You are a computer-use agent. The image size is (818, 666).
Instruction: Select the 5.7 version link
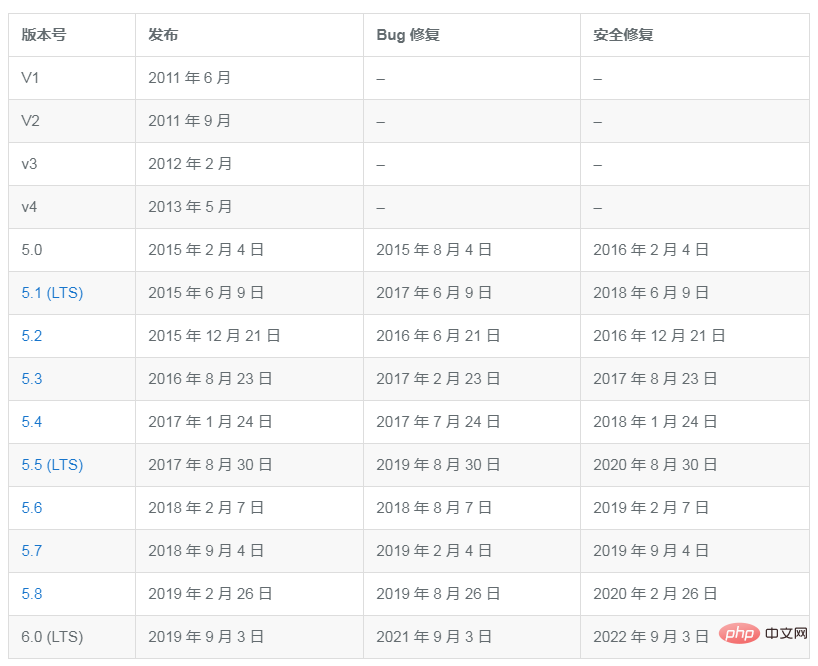pyautogui.click(x=32, y=551)
